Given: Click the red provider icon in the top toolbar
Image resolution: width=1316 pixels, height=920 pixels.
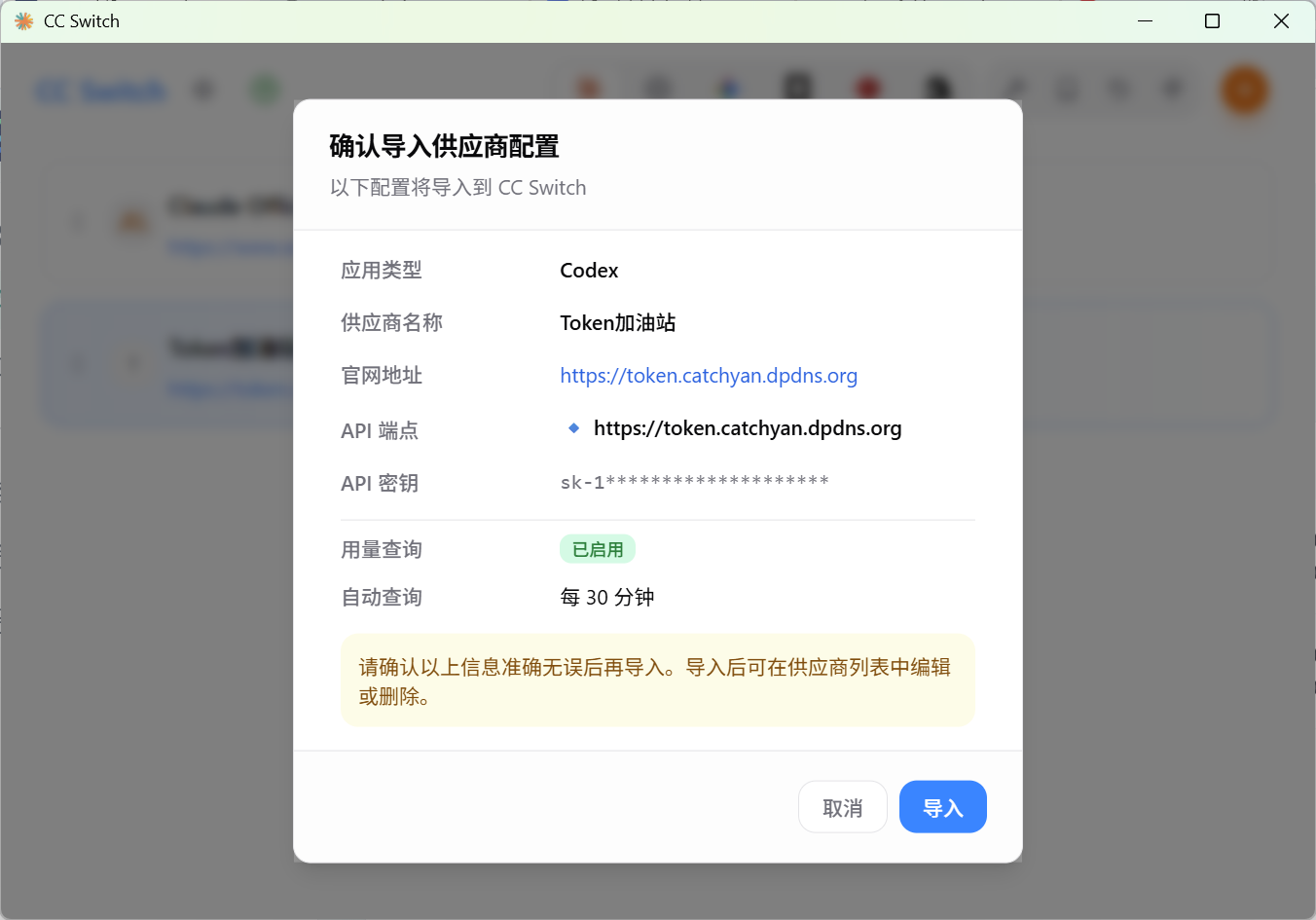Looking at the screenshot, I should point(867,86).
